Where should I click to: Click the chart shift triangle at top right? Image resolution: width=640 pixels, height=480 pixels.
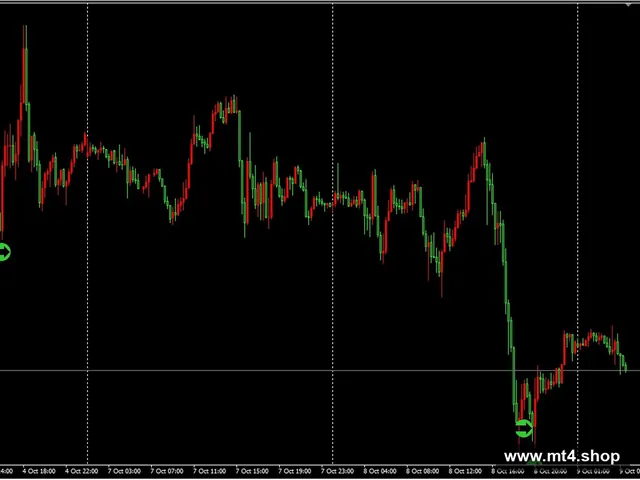pos(629,4)
